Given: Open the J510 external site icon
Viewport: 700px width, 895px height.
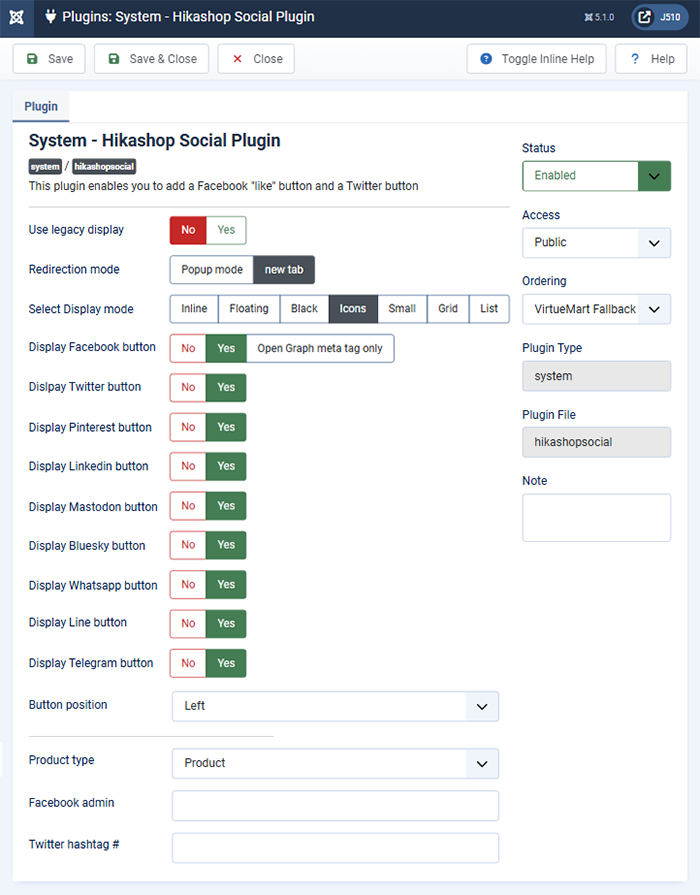Looking at the screenshot, I should tap(644, 17).
